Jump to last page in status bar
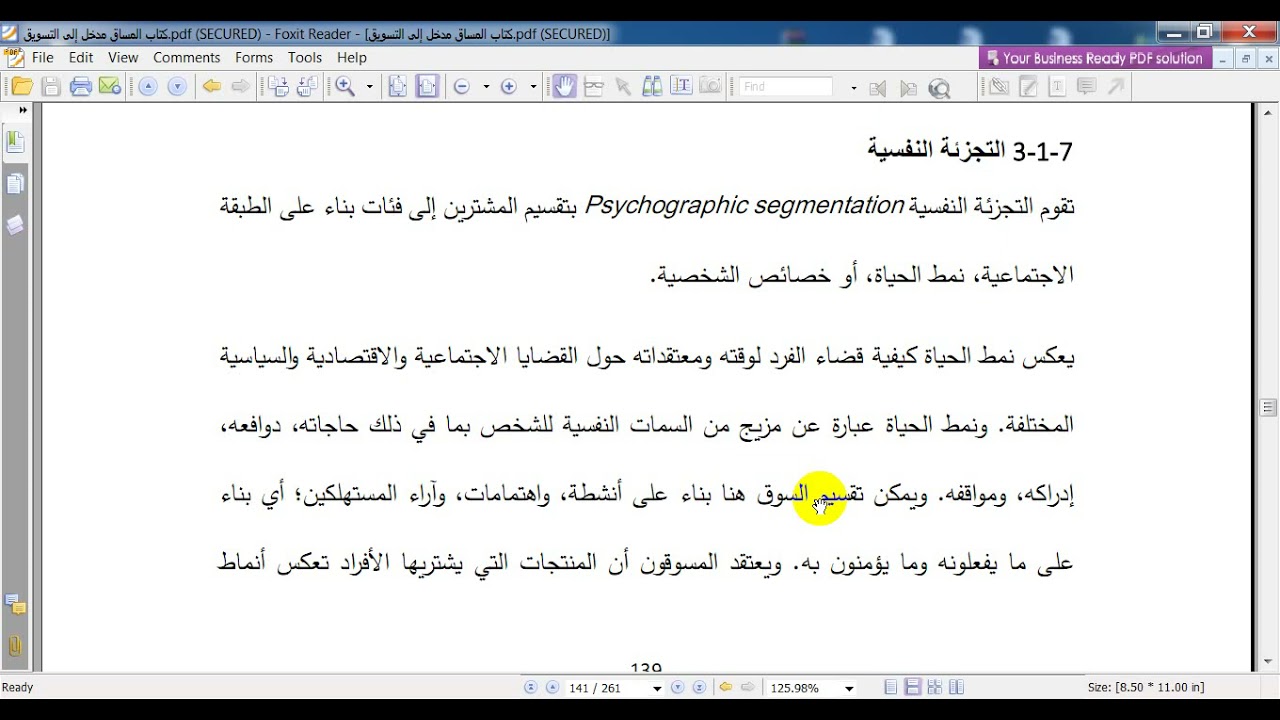 pos(699,688)
